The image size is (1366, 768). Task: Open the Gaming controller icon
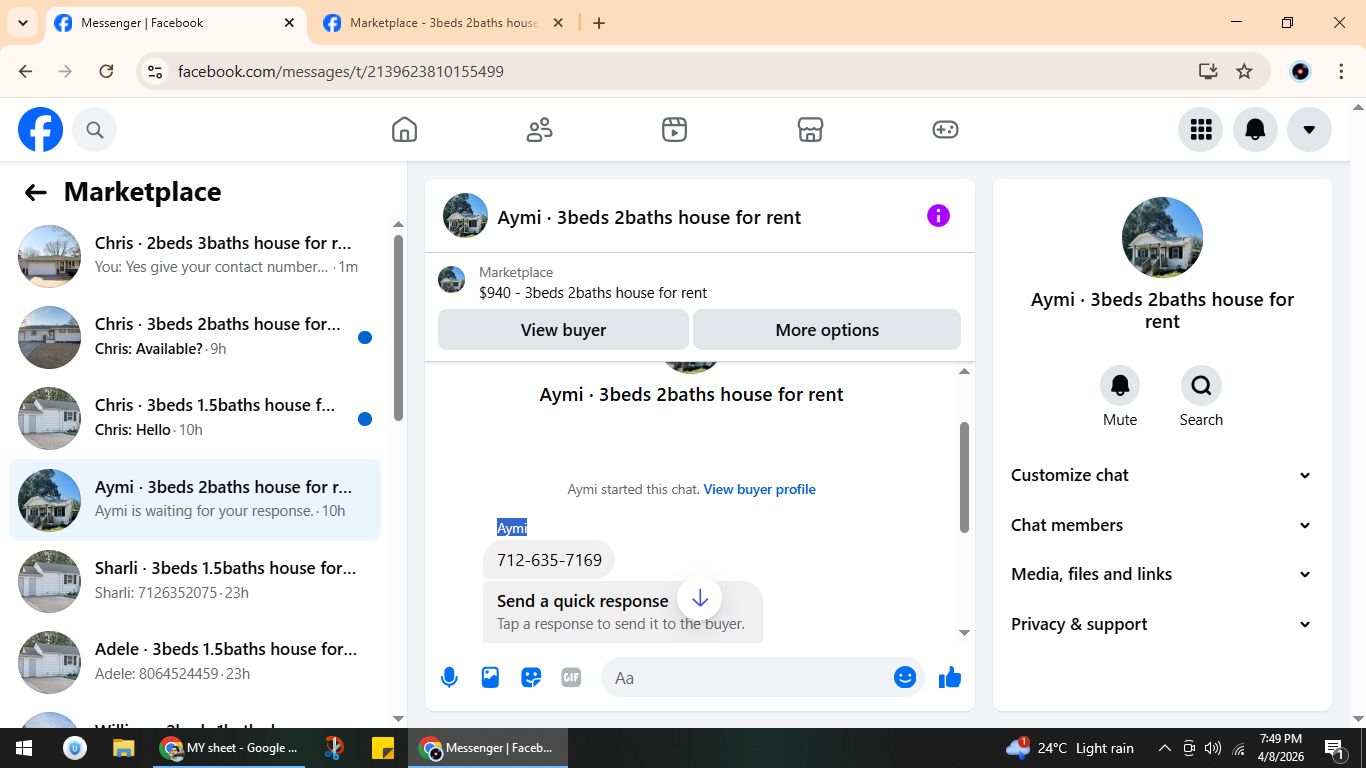point(945,130)
